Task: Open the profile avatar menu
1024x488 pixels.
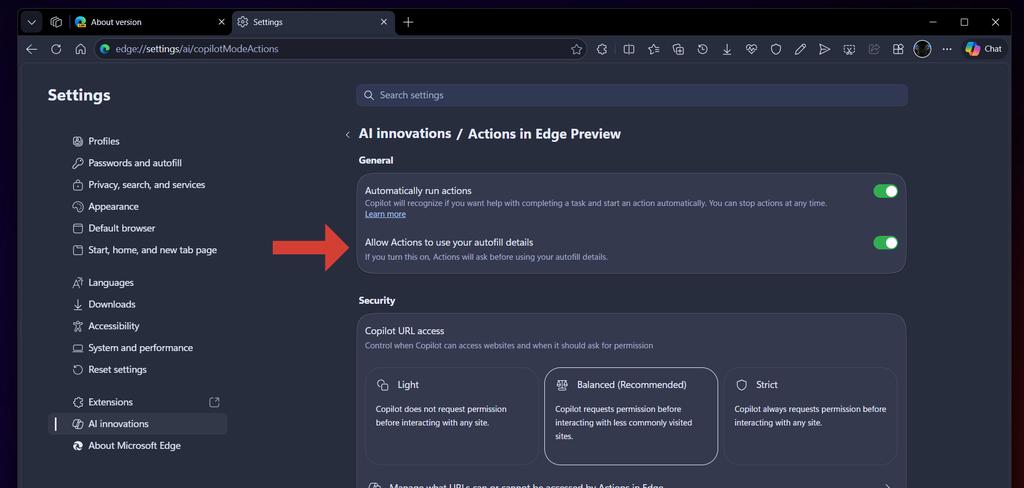Action: (x=922, y=49)
